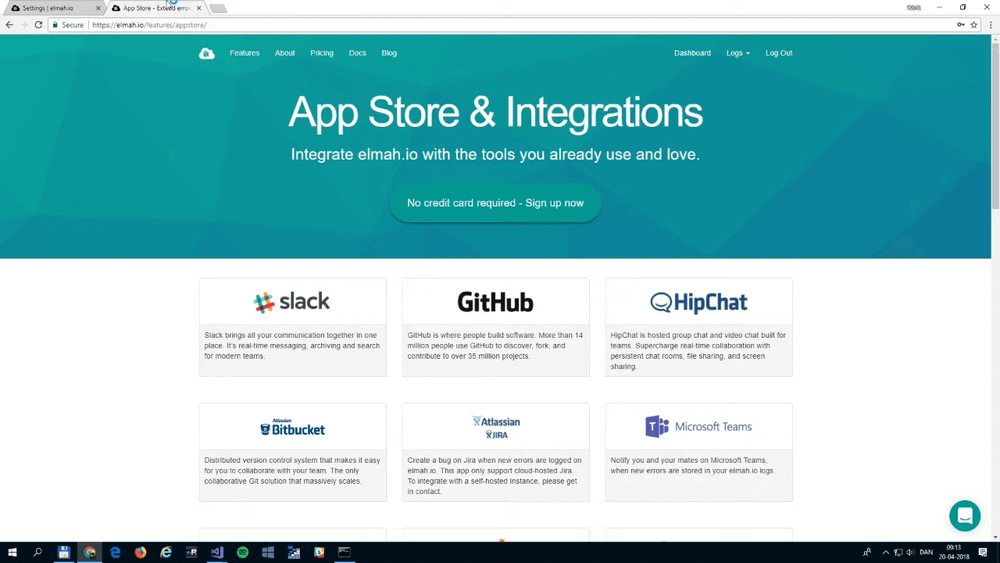The height and width of the screenshot is (563, 1000).
Task: Open the GitHub integration logo
Action: click(495, 302)
